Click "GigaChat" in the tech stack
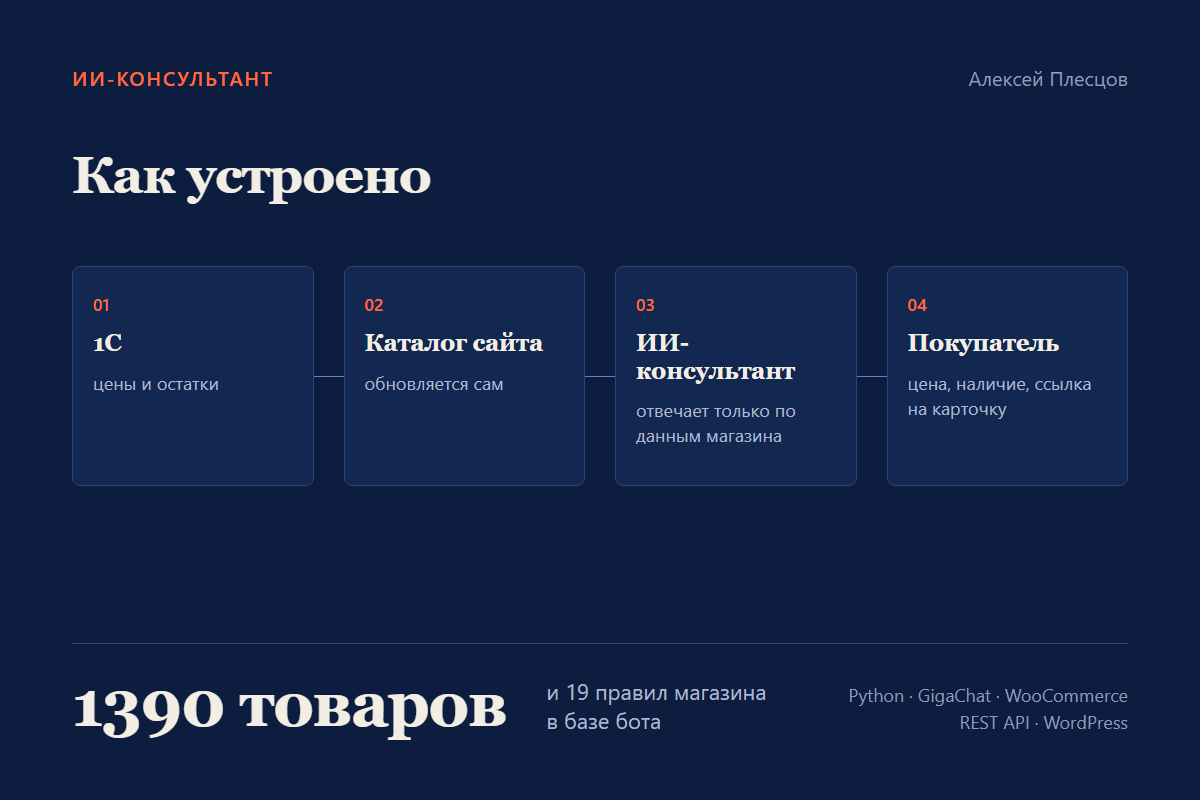 [x=954, y=696]
